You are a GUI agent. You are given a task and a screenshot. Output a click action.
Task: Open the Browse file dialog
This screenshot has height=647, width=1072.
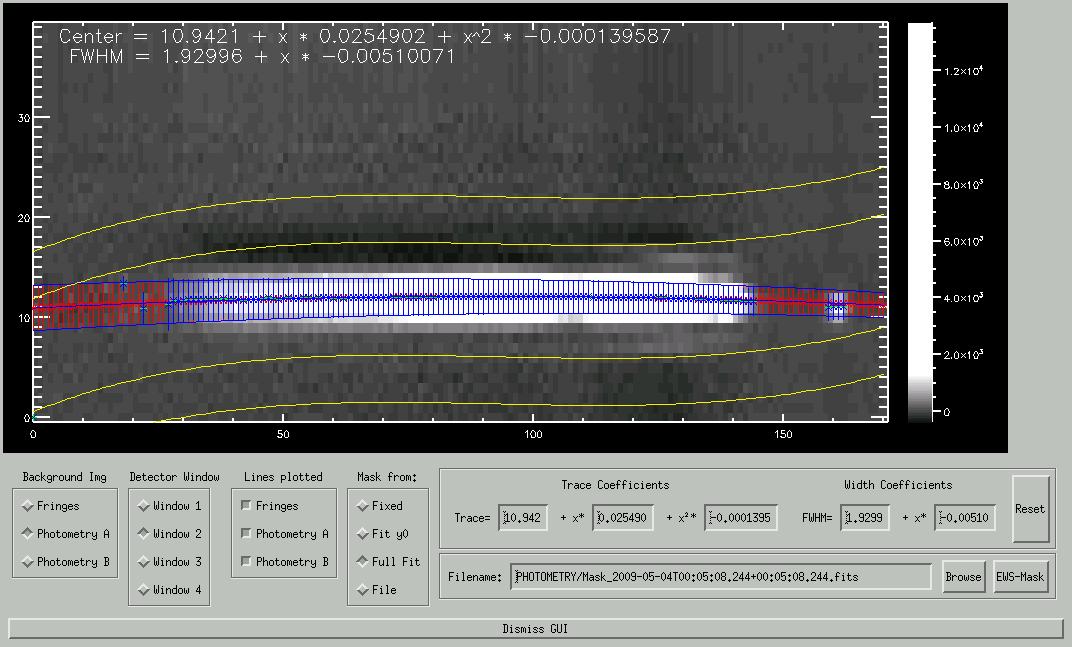coord(964,577)
